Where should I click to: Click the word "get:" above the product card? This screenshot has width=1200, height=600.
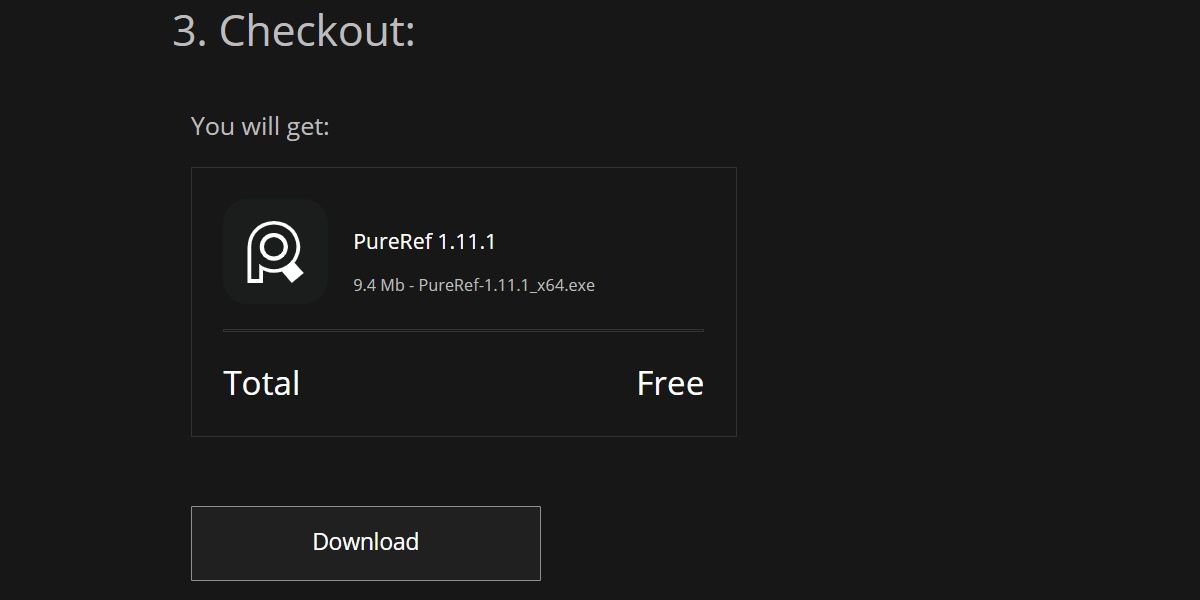pos(307,127)
